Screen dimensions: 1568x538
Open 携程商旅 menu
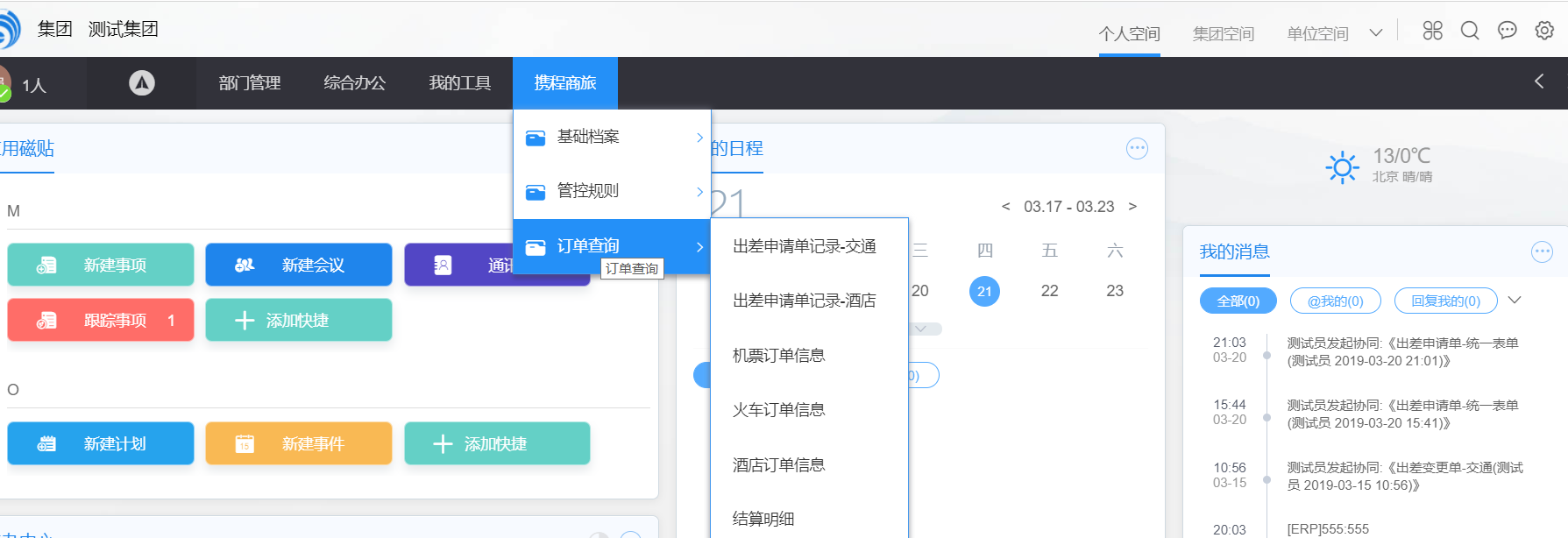click(x=565, y=82)
